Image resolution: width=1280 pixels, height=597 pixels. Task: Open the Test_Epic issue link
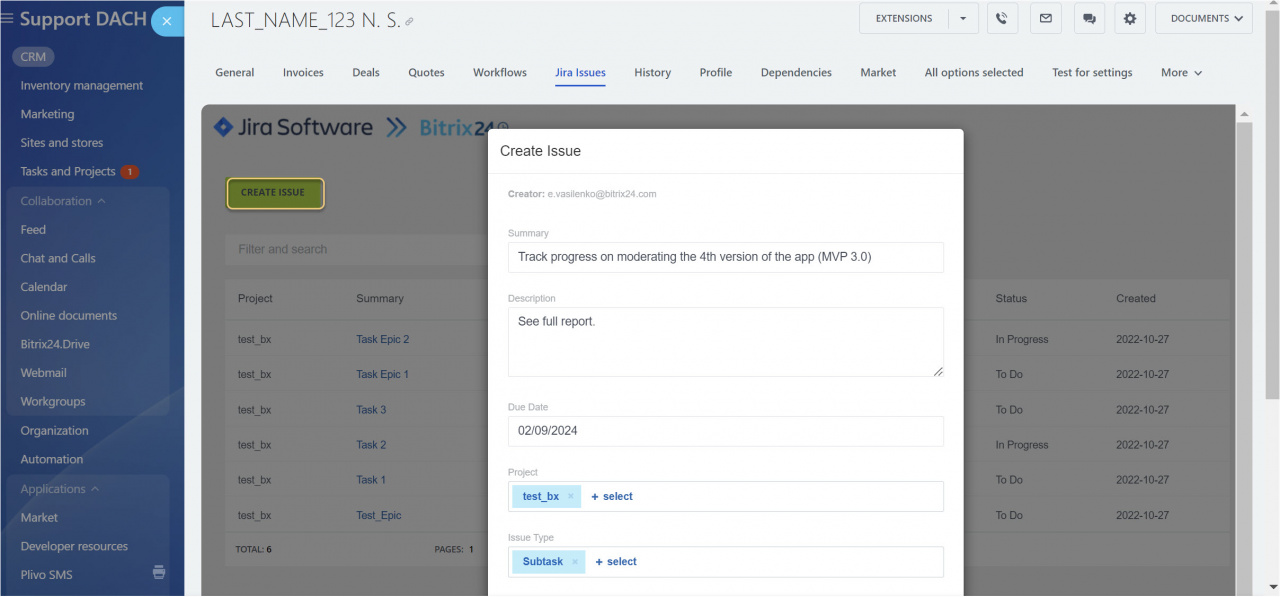379,516
